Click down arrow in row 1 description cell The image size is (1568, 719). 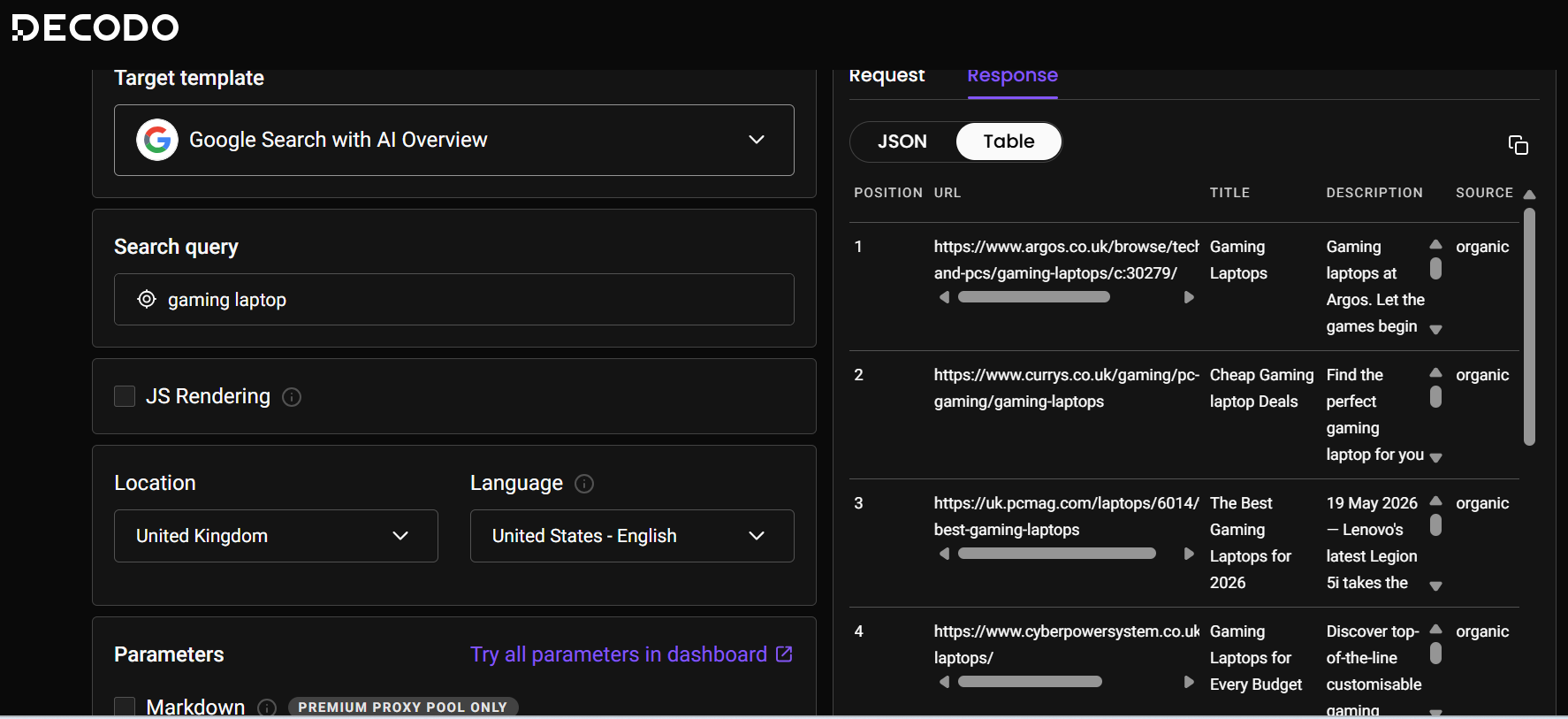coord(1435,330)
